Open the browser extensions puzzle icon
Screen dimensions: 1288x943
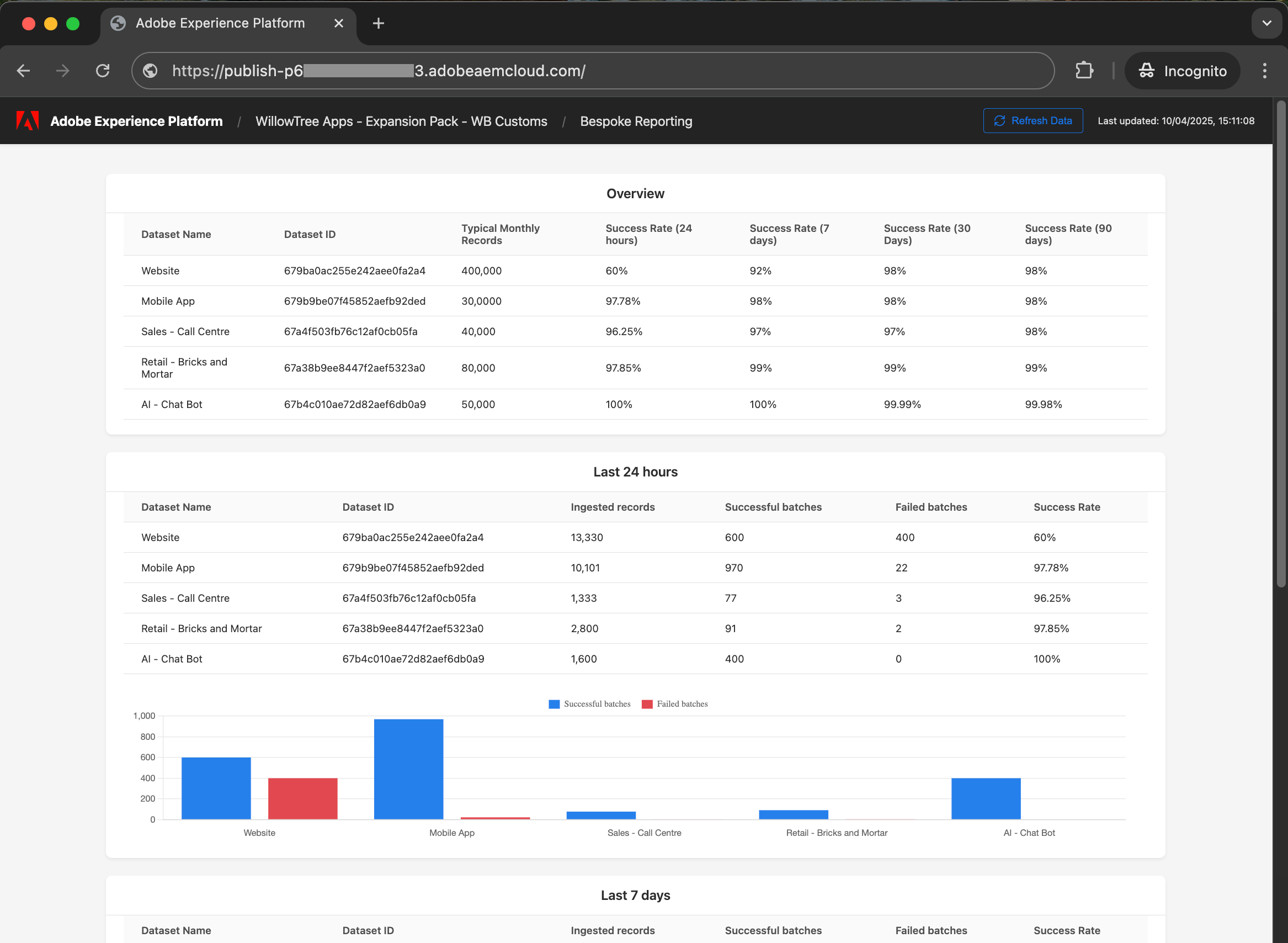[1084, 71]
